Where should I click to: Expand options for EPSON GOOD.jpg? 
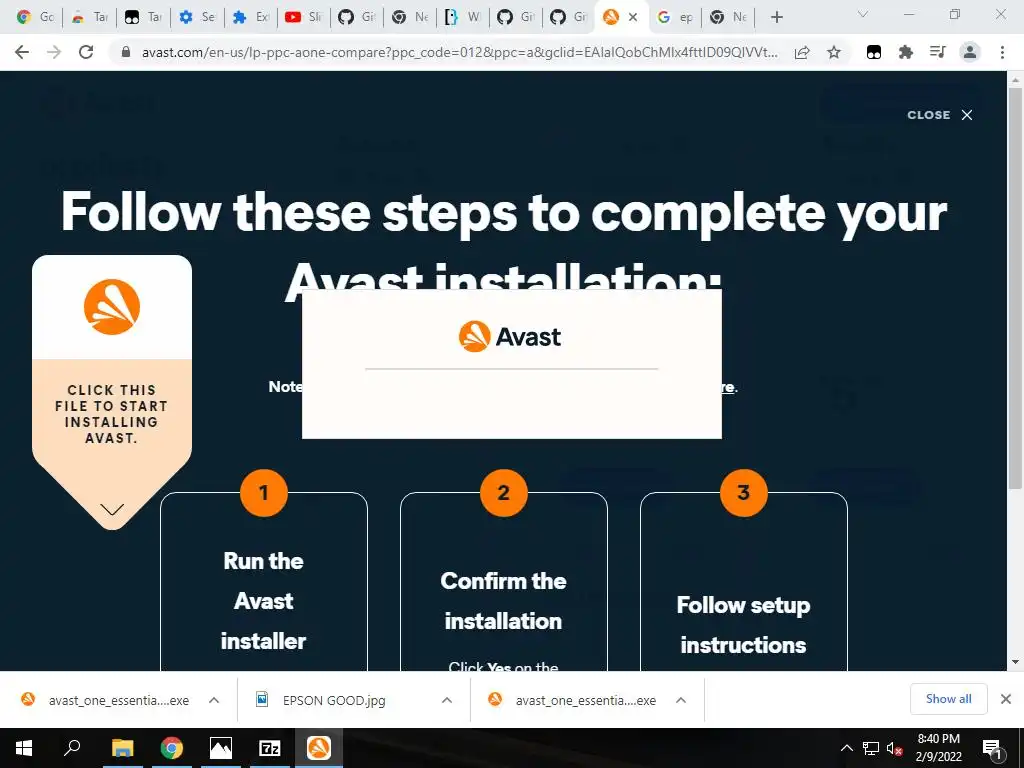447,700
